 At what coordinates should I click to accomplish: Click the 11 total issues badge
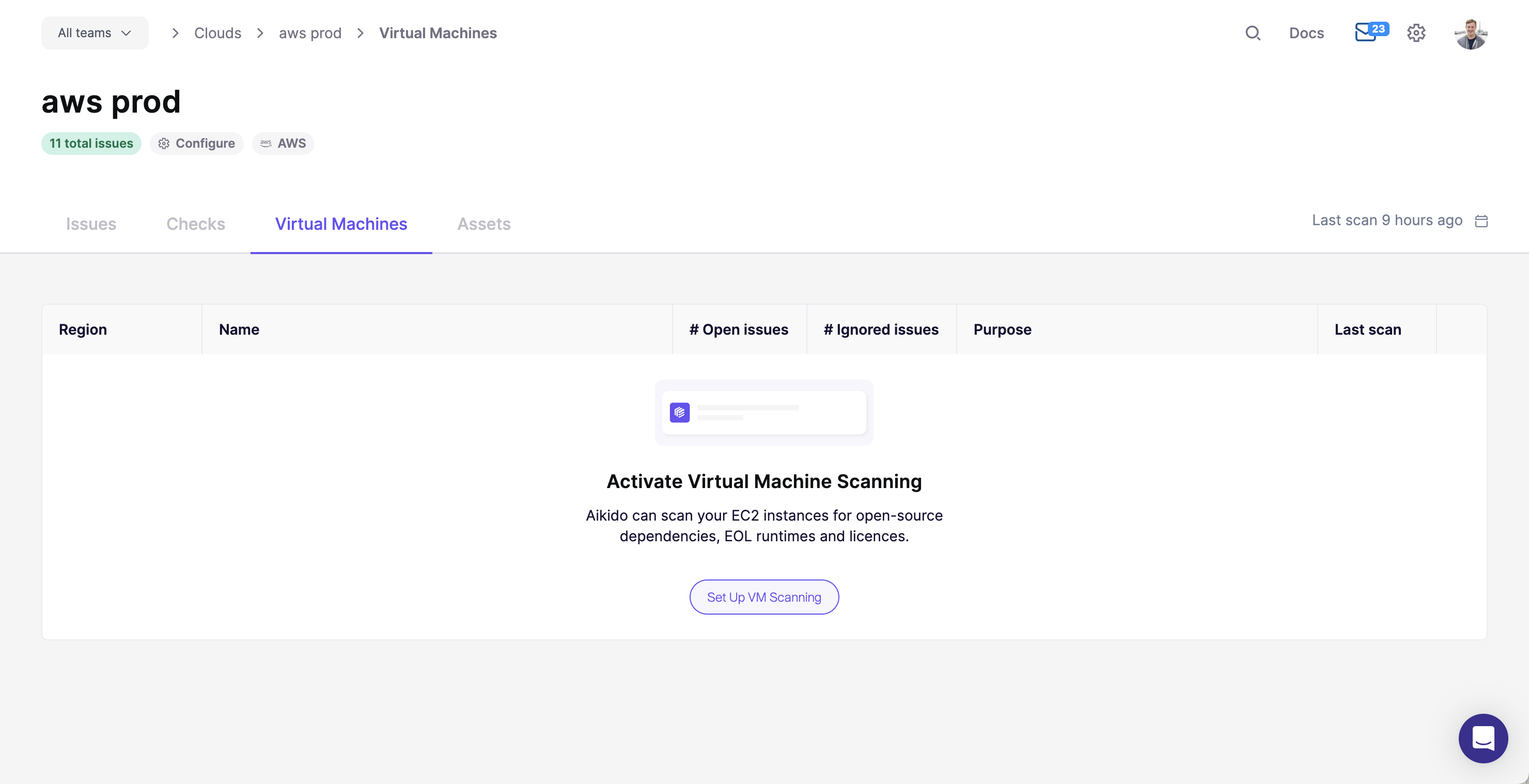91,144
